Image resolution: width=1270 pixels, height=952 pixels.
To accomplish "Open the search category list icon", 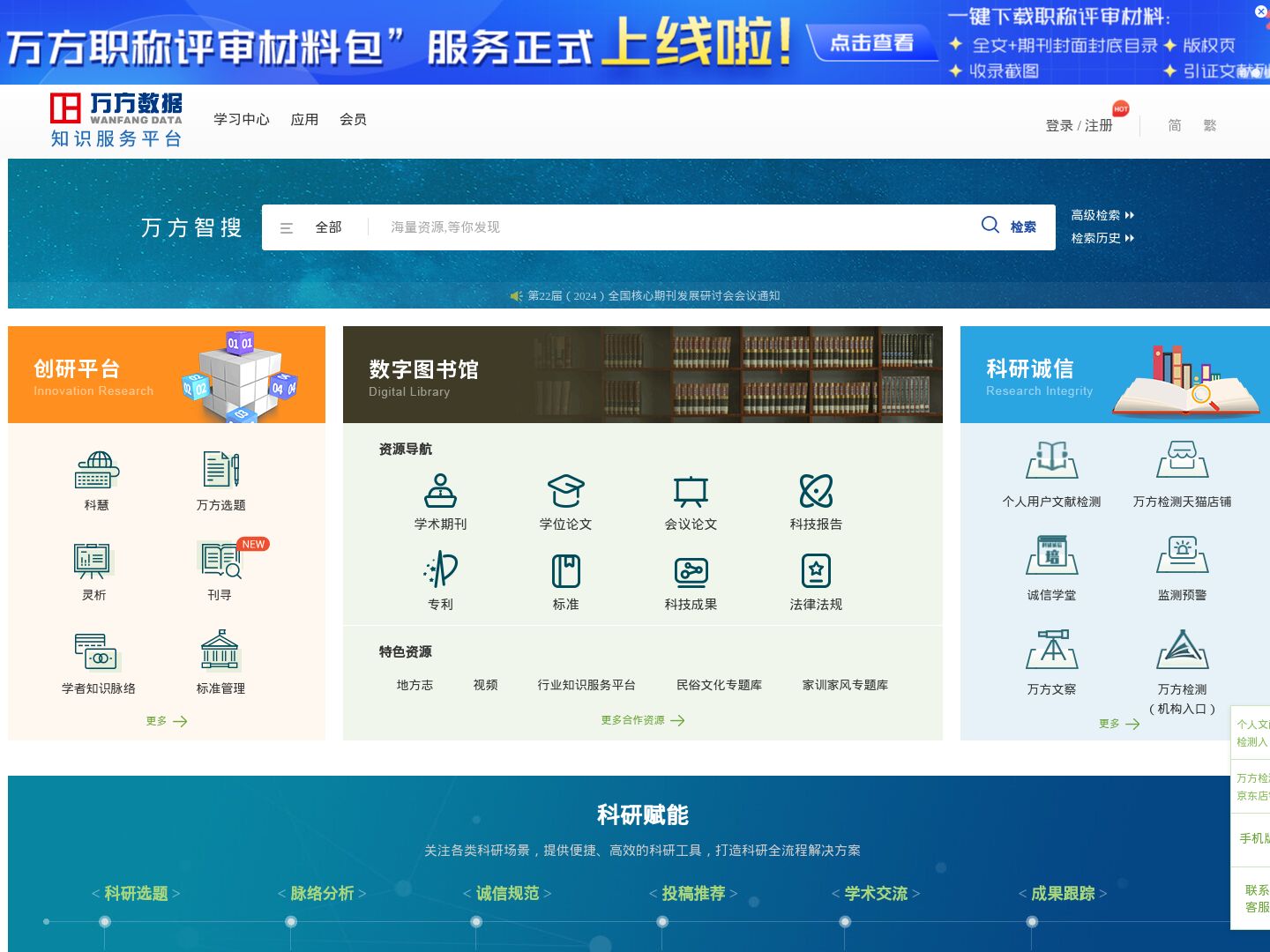I will click(287, 228).
